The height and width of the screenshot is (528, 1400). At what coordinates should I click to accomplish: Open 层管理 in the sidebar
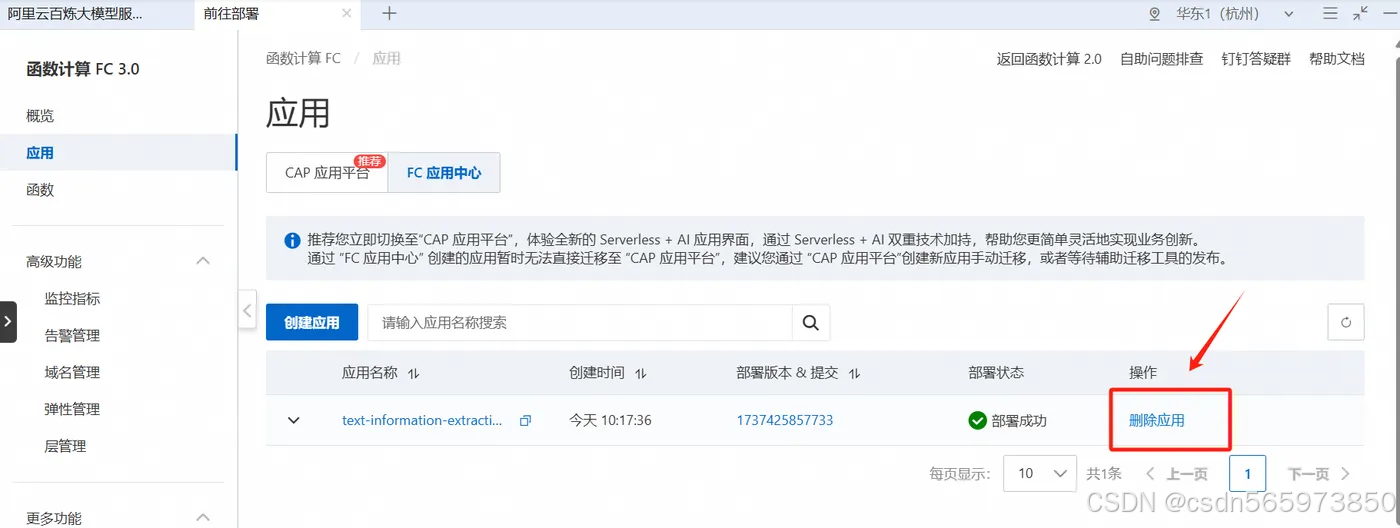click(65, 446)
